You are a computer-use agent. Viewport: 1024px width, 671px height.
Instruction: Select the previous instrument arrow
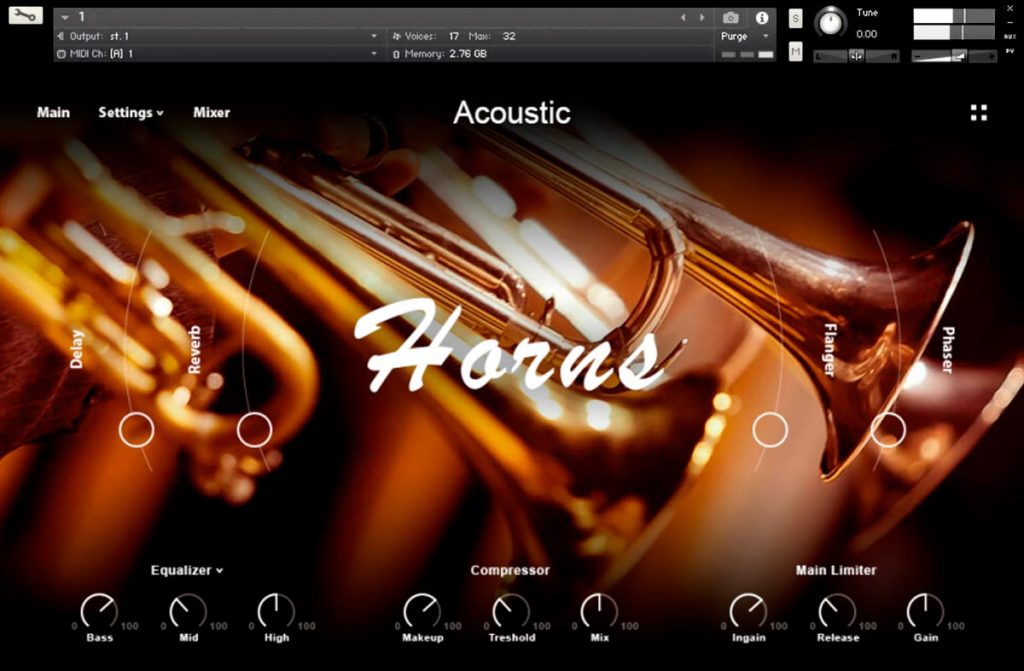pyautogui.click(x=683, y=18)
